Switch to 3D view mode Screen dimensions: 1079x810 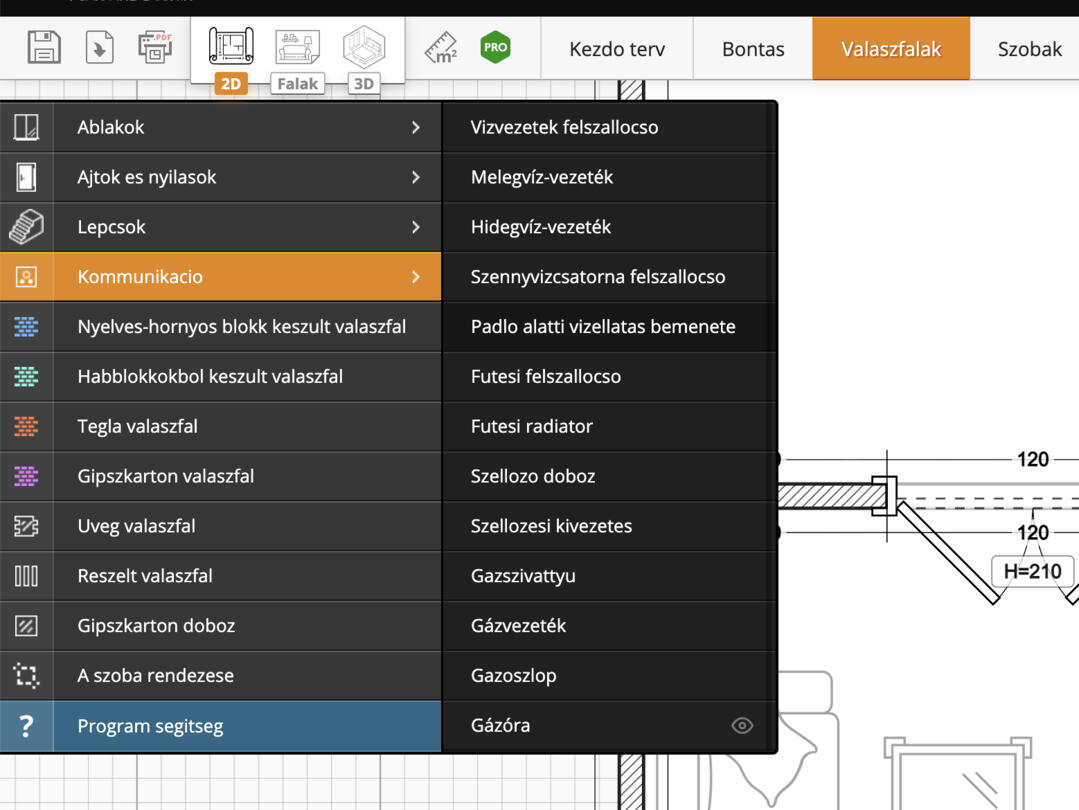(363, 59)
